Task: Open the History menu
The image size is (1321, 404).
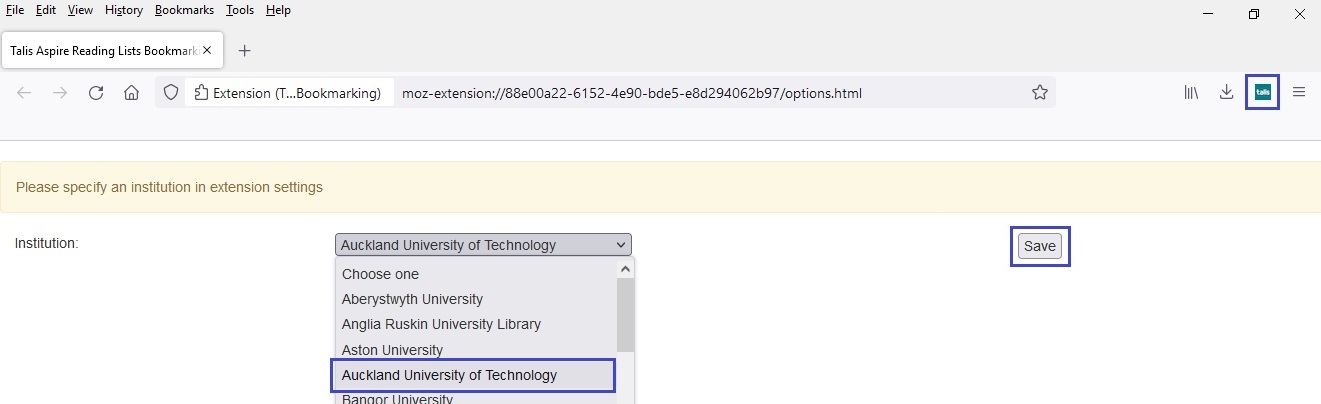Action: (124, 10)
